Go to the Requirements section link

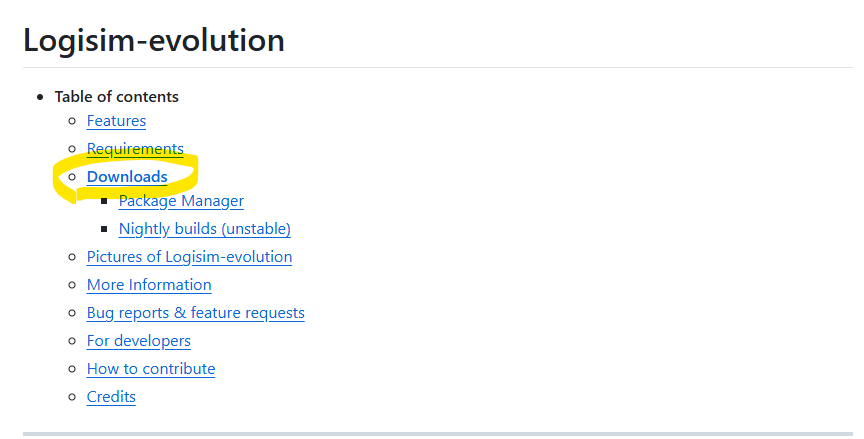(135, 149)
